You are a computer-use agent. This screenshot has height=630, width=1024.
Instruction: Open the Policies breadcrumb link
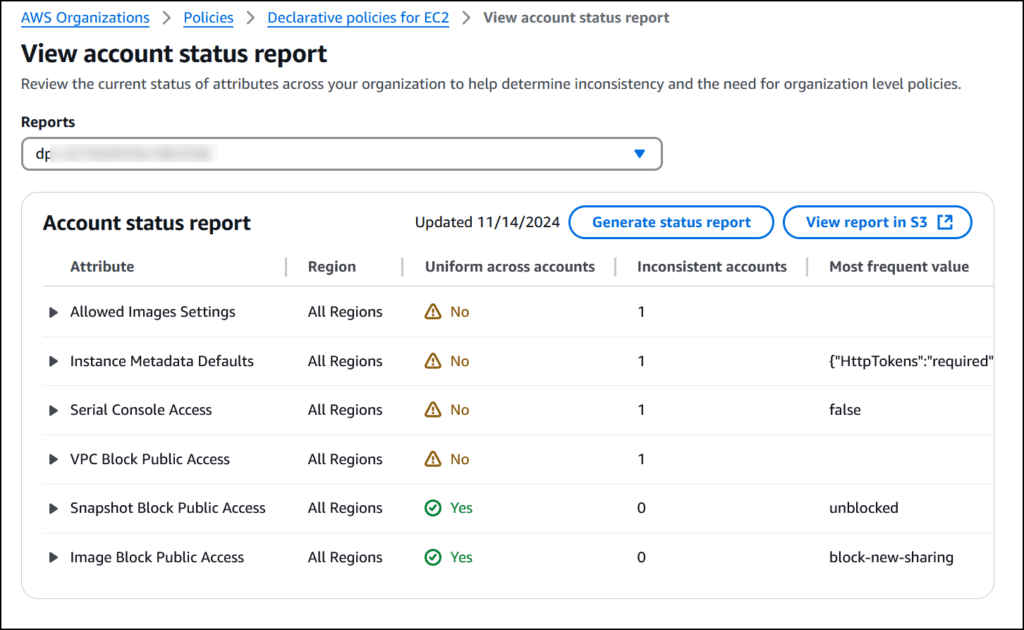pyautogui.click(x=208, y=17)
